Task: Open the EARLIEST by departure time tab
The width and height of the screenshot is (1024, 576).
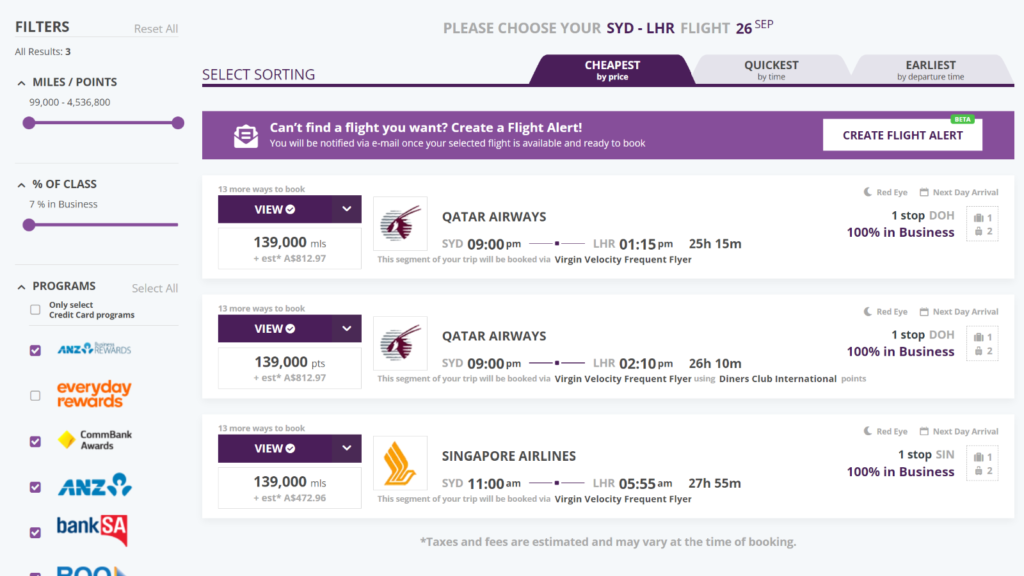Action: [x=931, y=71]
